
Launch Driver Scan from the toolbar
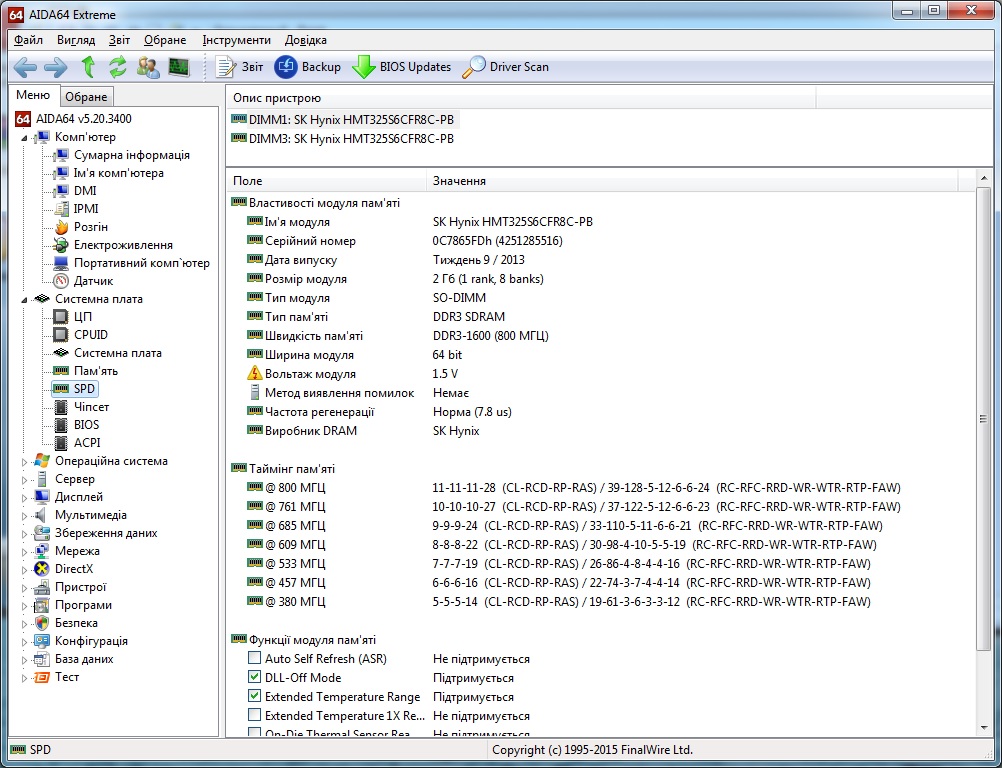click(x=505, y=67)
